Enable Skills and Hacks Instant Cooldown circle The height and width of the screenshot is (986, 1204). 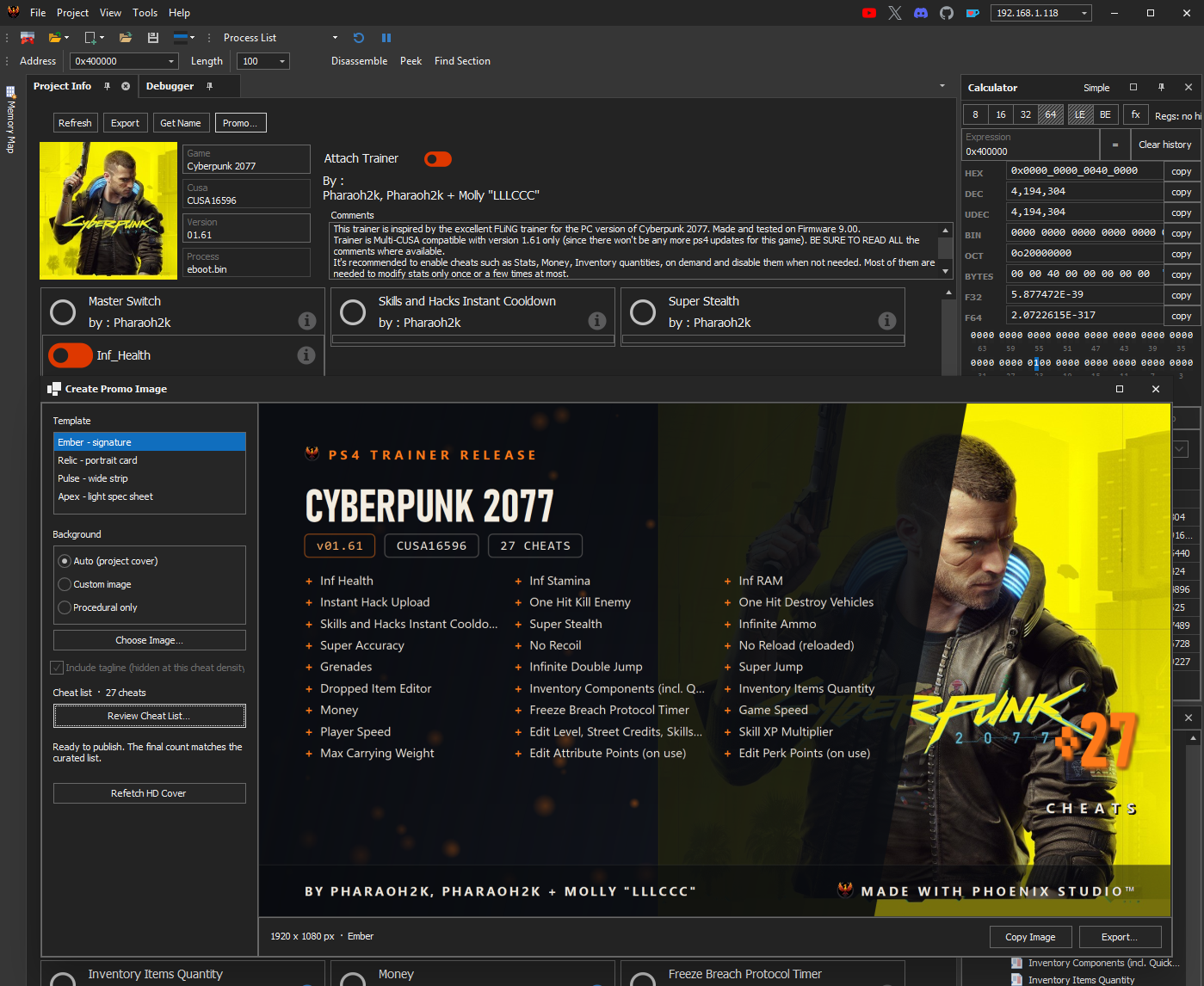coord(353,312)
